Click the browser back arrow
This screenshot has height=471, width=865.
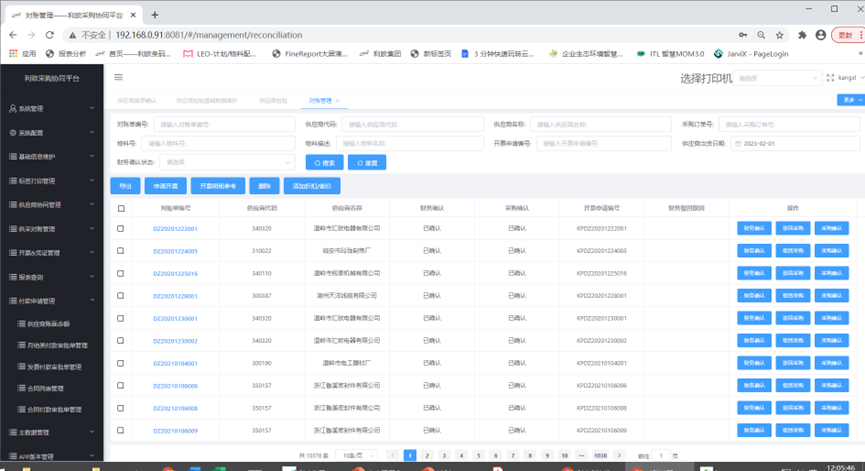click(13, 35)
